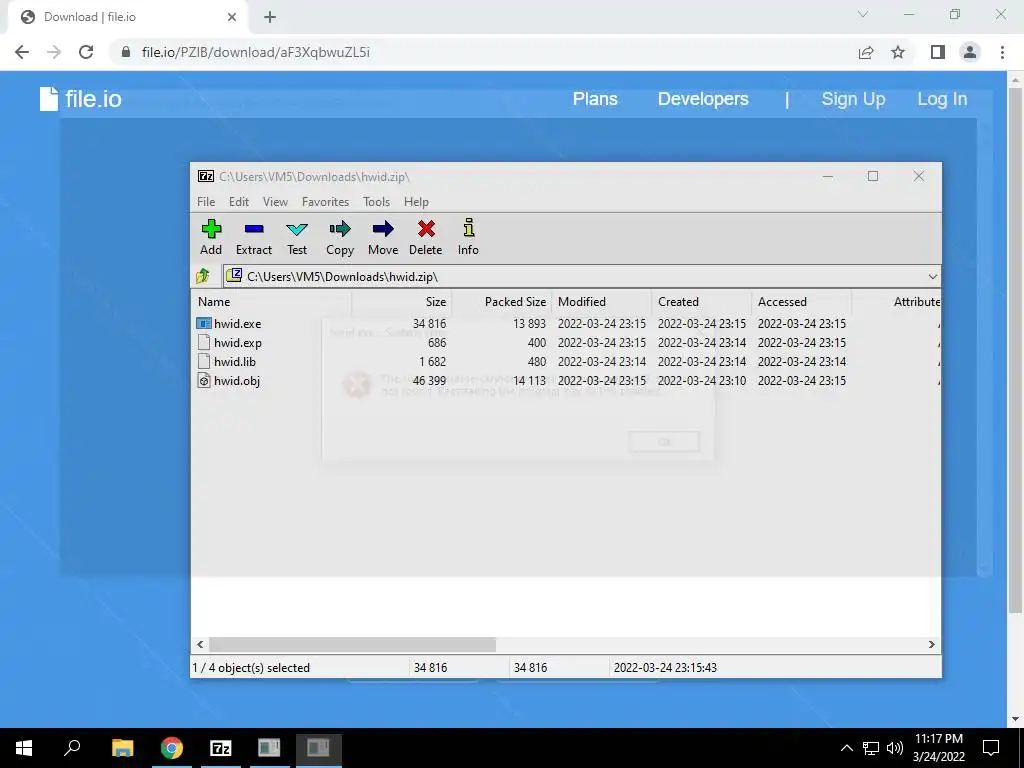Select the hwid.obj filename

[x=237, y=380]
